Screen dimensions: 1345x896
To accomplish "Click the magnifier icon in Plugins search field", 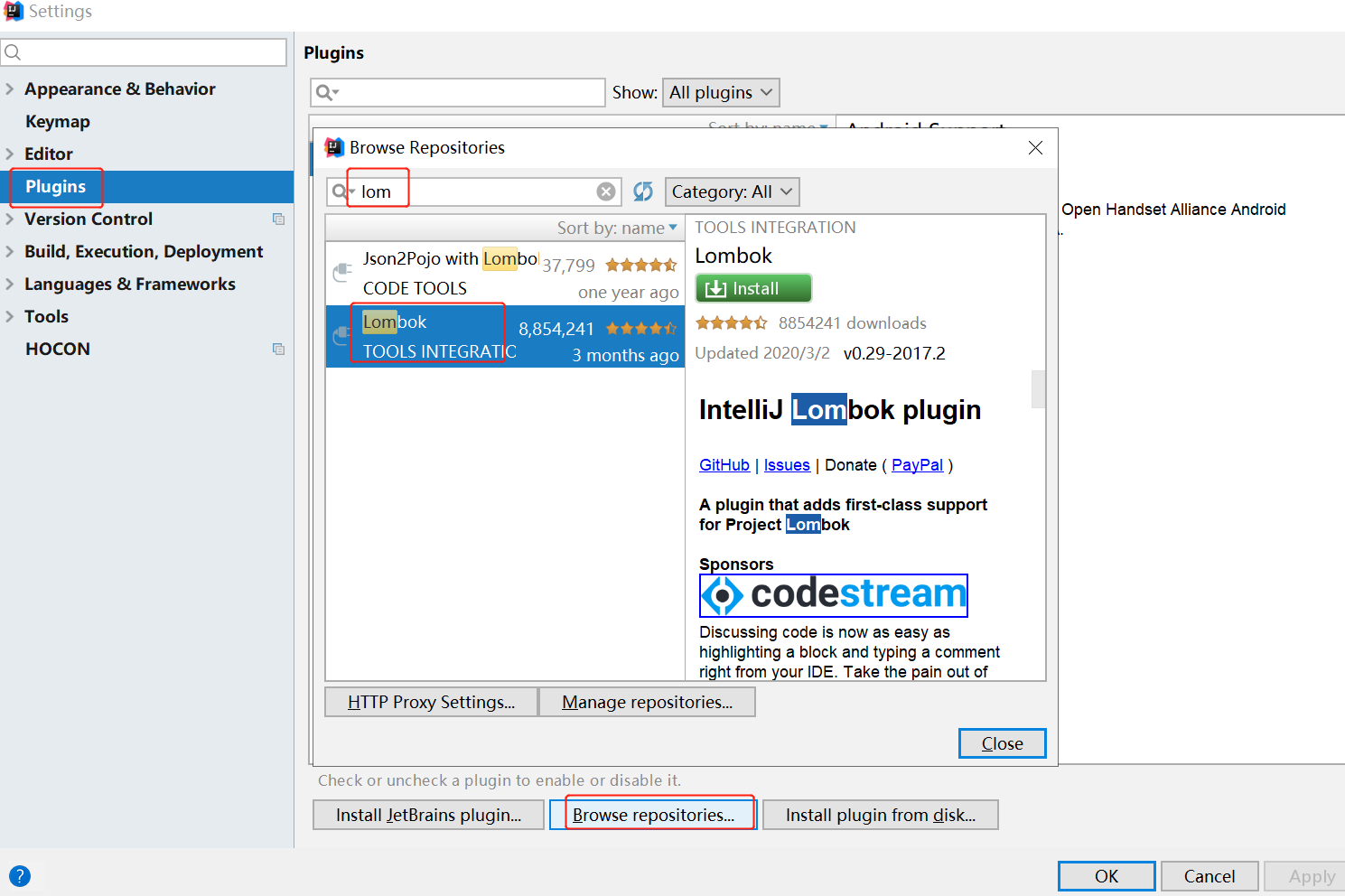I will (x=326, y=92).
